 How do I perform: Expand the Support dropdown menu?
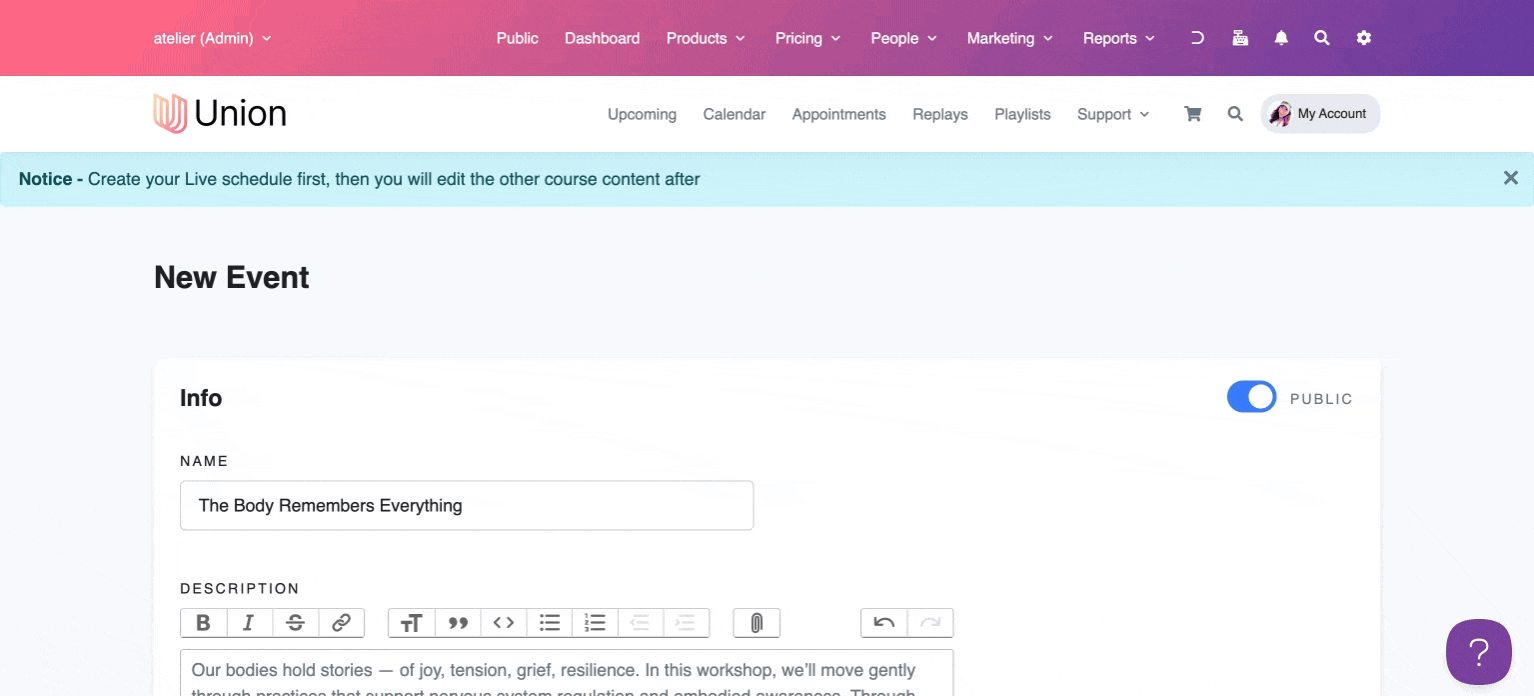tap(1113, 114)
